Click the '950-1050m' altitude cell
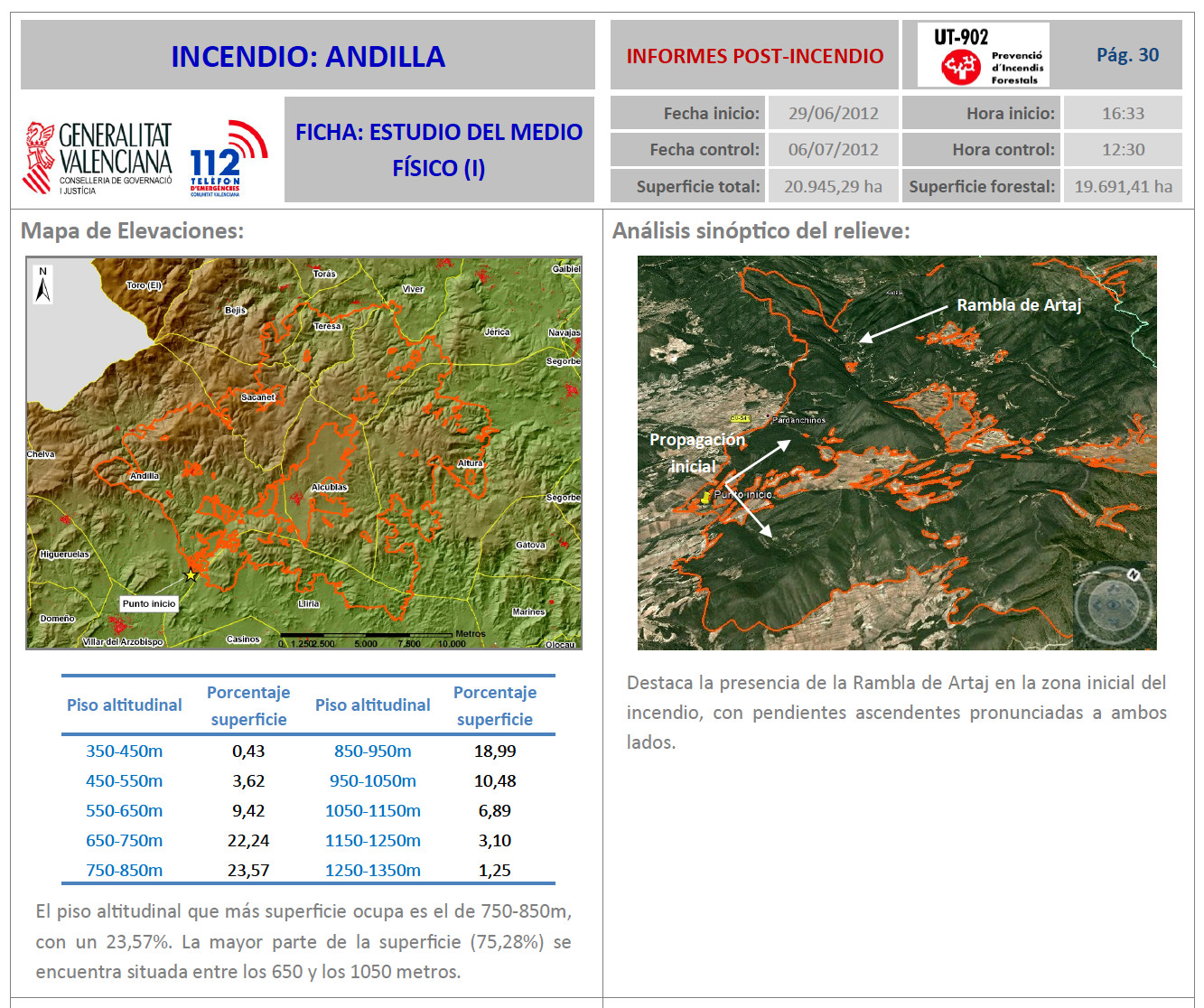Screen dimensions: 1204x1008 [x=373, y=780]
